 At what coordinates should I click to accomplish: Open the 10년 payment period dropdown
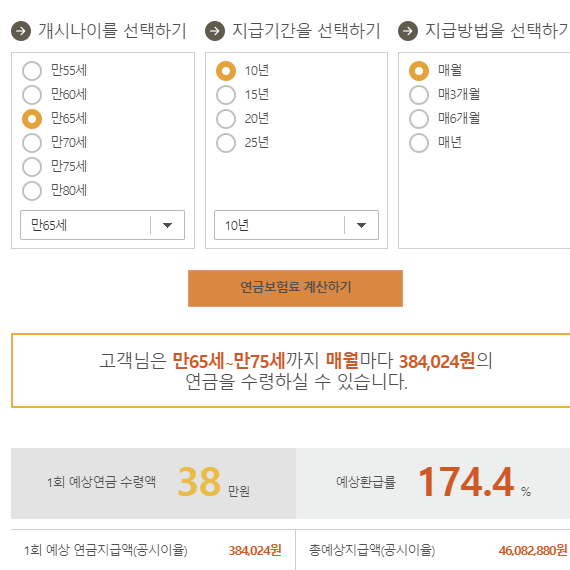click(x=296, y=225)
